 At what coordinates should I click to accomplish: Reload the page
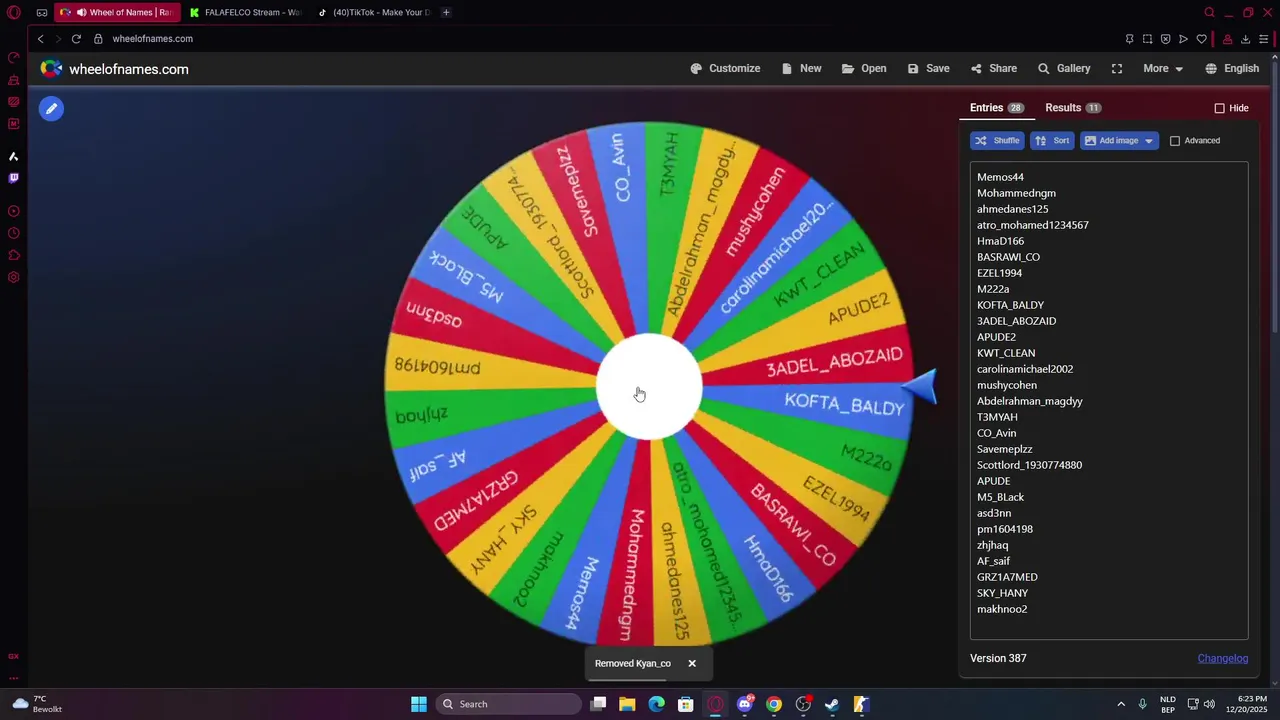point(76,39)
